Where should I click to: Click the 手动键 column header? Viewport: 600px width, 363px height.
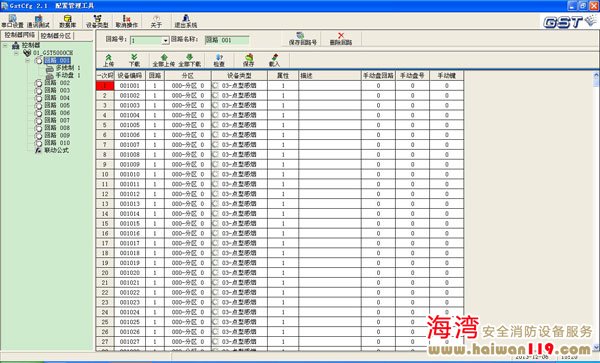[x=447, y=76]
